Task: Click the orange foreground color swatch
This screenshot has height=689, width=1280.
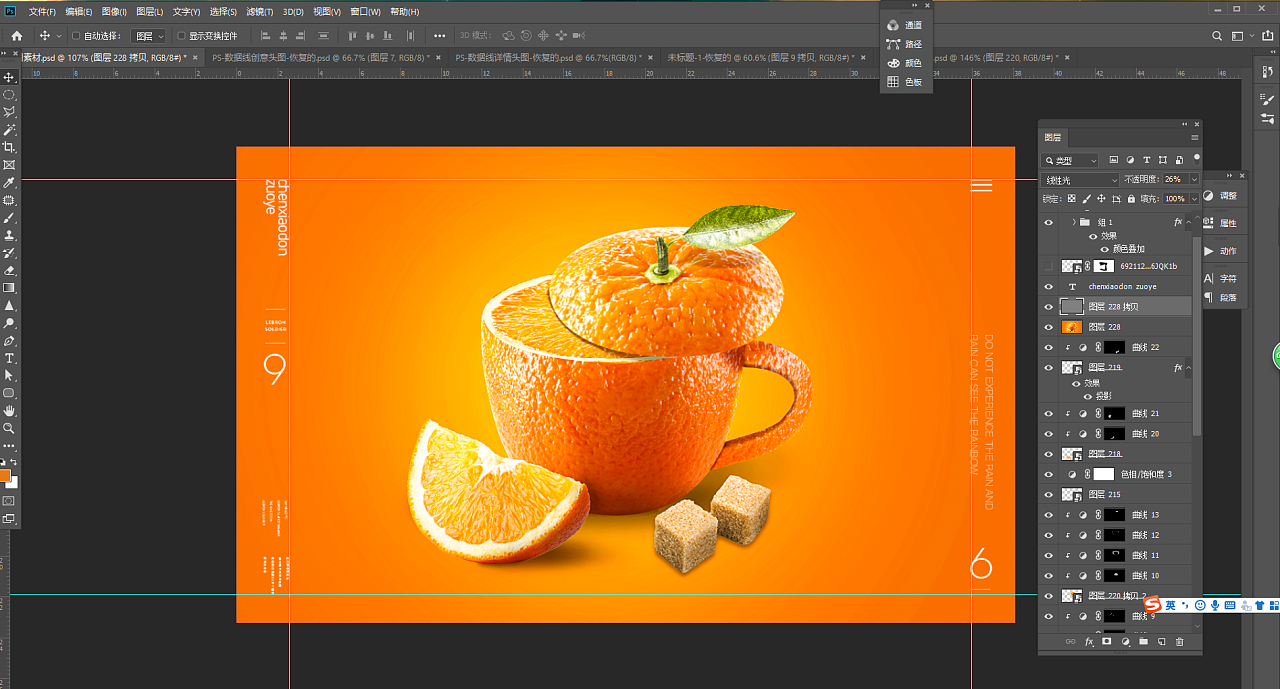Action: point(5,475)
